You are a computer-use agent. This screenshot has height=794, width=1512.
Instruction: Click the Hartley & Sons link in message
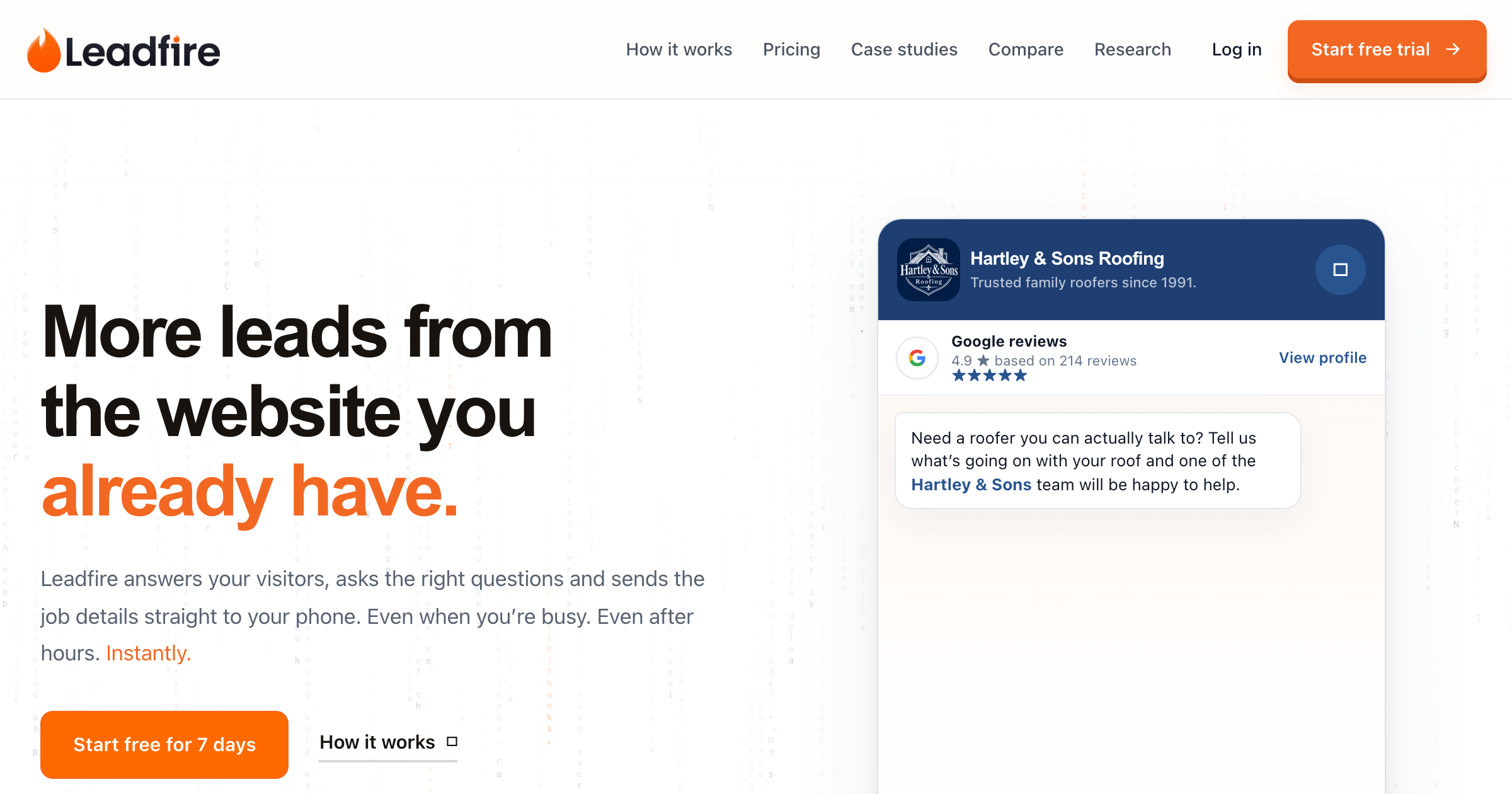[x=971, y=485]
